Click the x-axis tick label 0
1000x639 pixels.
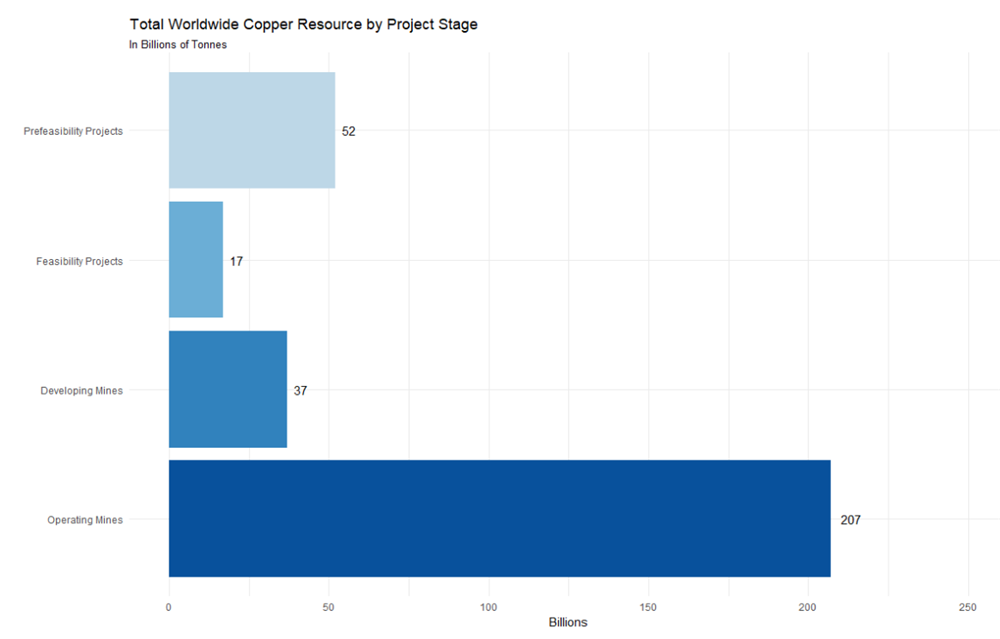point(169,607)
